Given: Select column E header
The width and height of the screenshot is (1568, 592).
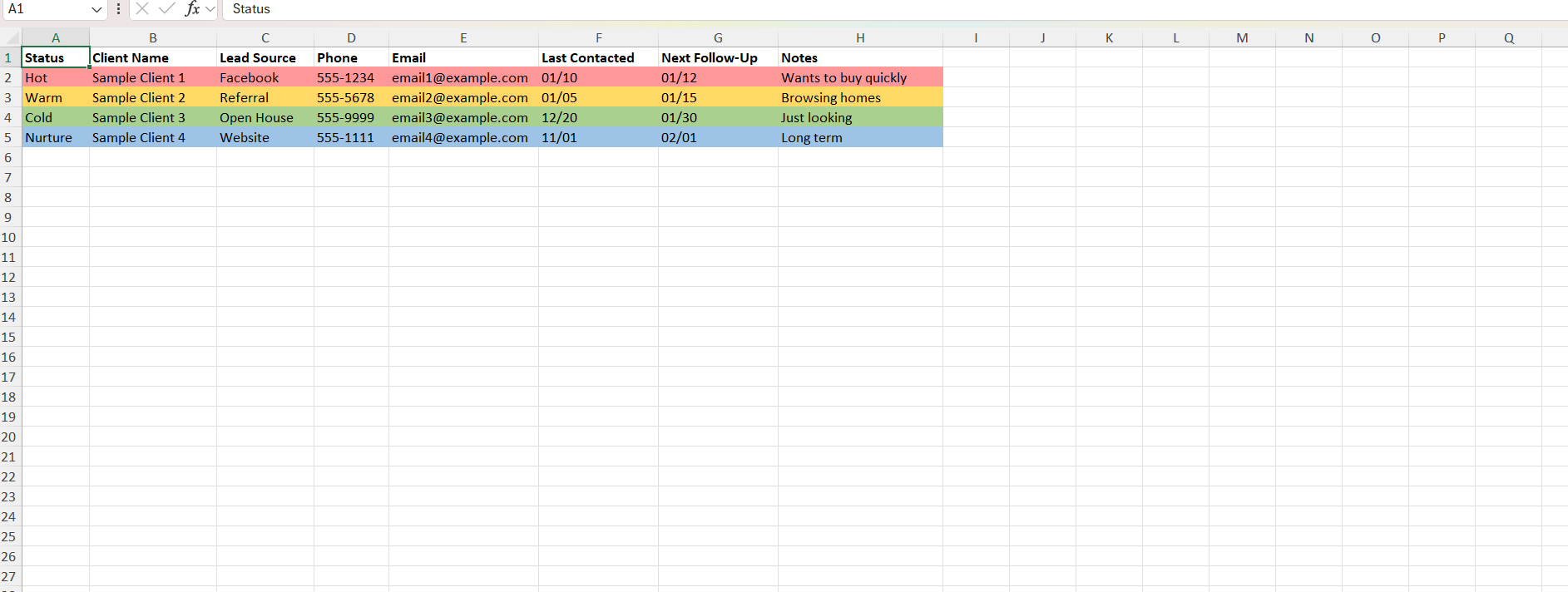Looking at the screenshot, I should 463,37.
